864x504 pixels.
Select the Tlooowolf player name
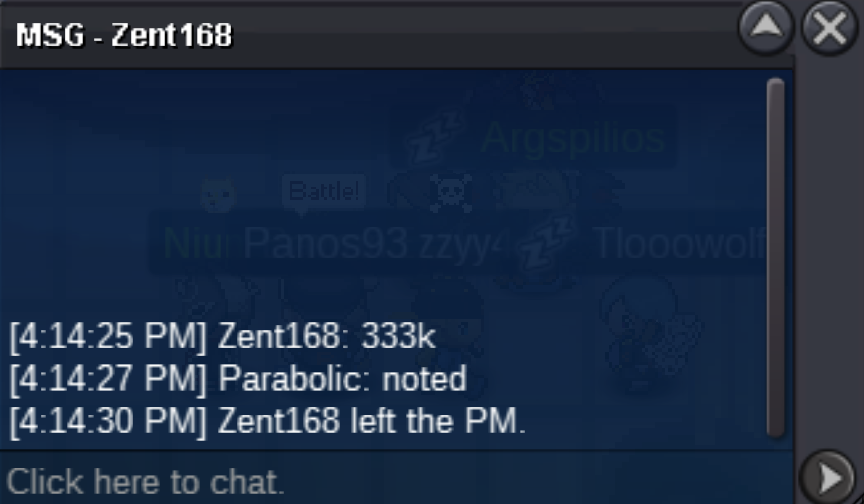(x=681, y=243)
